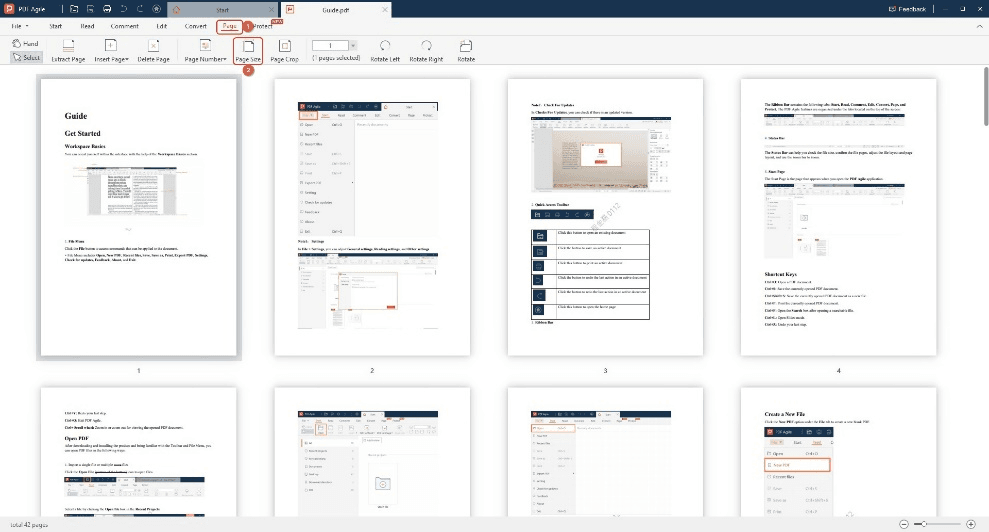Image resolution: width=989 pixels, height=532 pixels.
Task: Click the PDF Agile logo icon
Action: point(9,9)
